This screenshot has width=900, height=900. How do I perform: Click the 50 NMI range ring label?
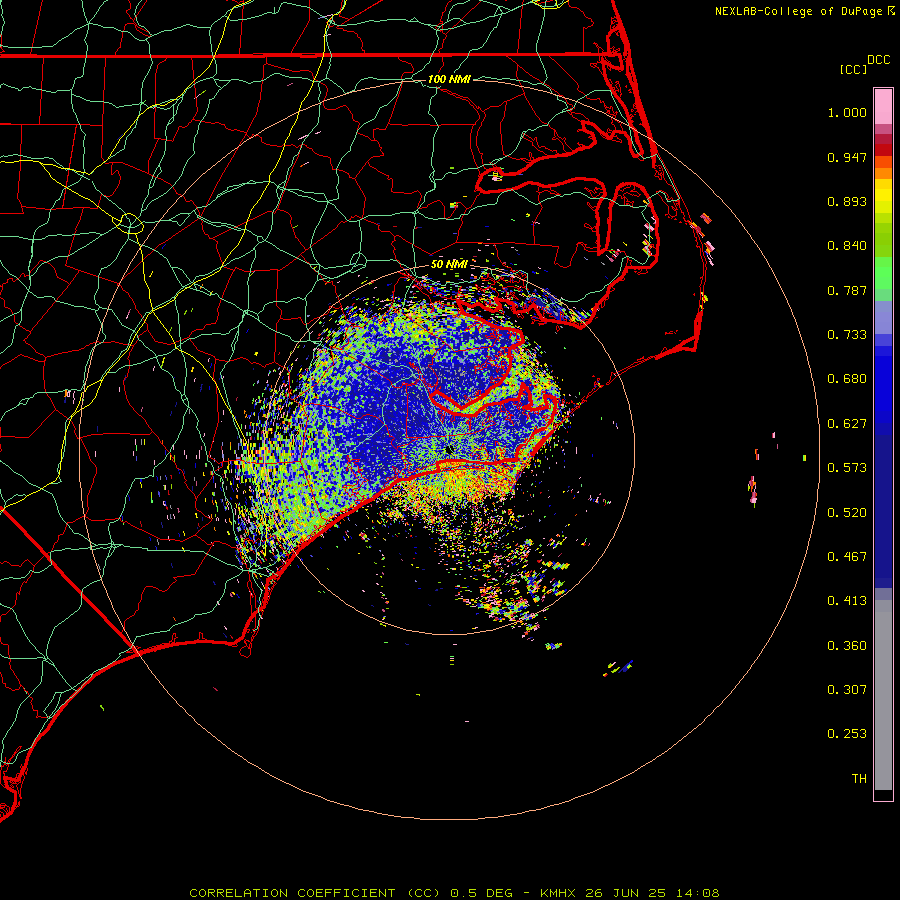coord(449,264)
